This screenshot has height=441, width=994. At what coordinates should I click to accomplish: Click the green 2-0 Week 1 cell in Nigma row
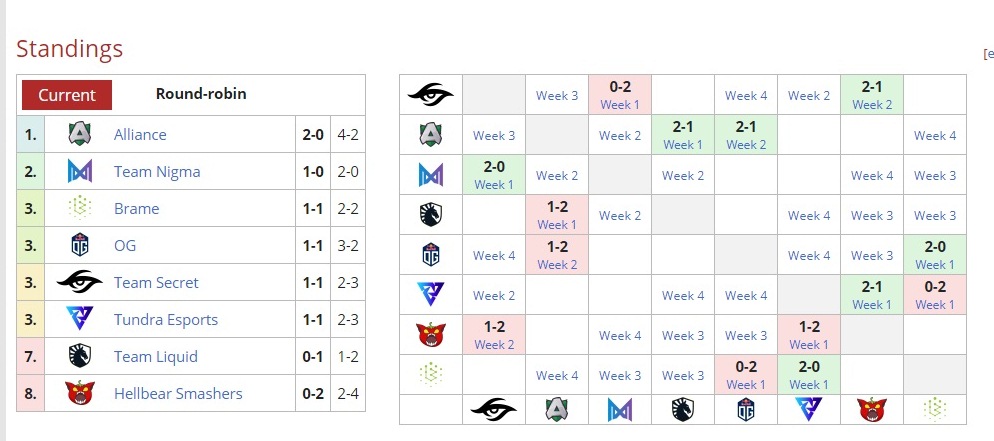(494, 175)
